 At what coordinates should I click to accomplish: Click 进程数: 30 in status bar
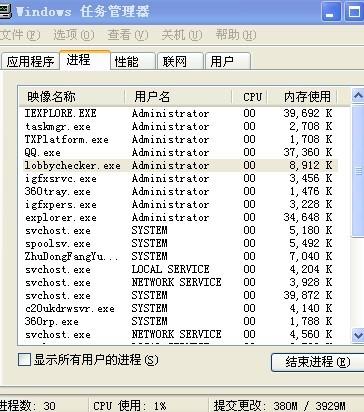click(x=28, y=406)
